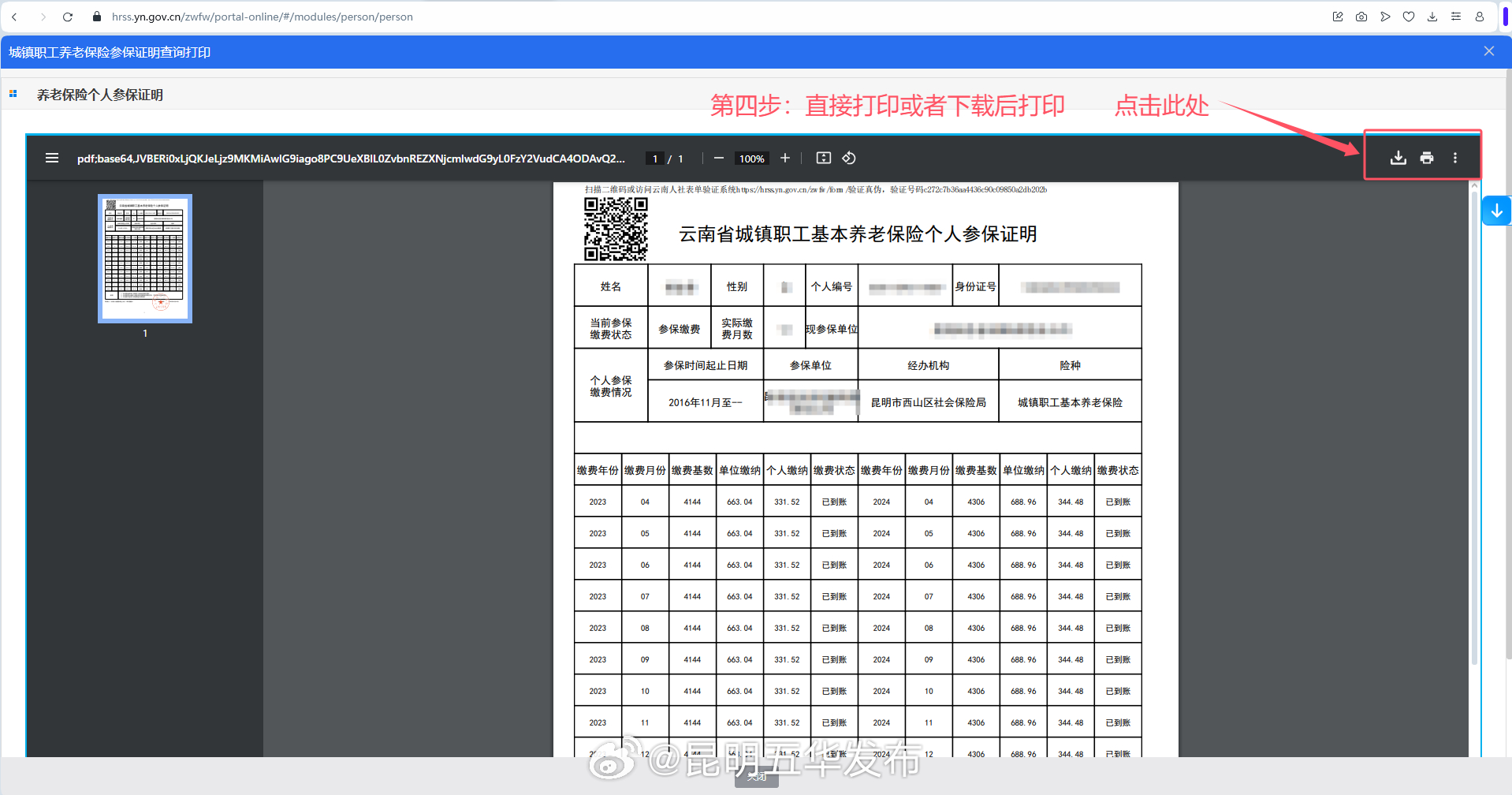Select the page fit mode icon

tap(823, 158)
